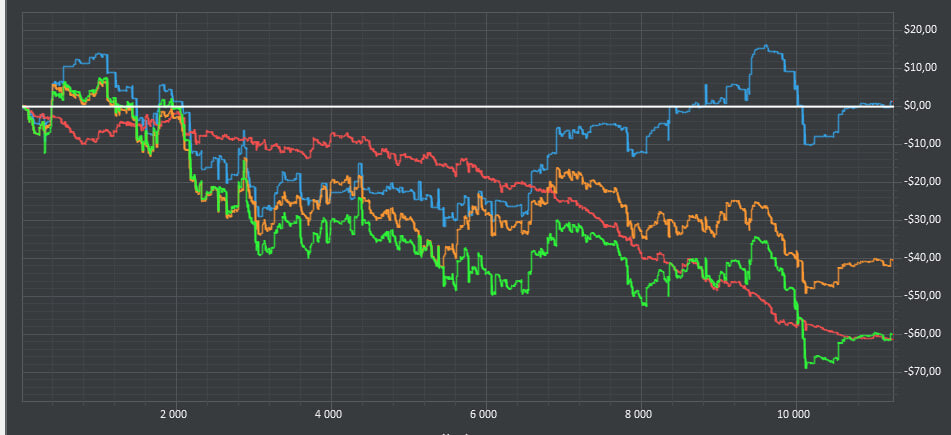The width and height of the screenshot is (951, 435).
Task: Click the -$30,00 y-axis label
Action: coord(917,220)
